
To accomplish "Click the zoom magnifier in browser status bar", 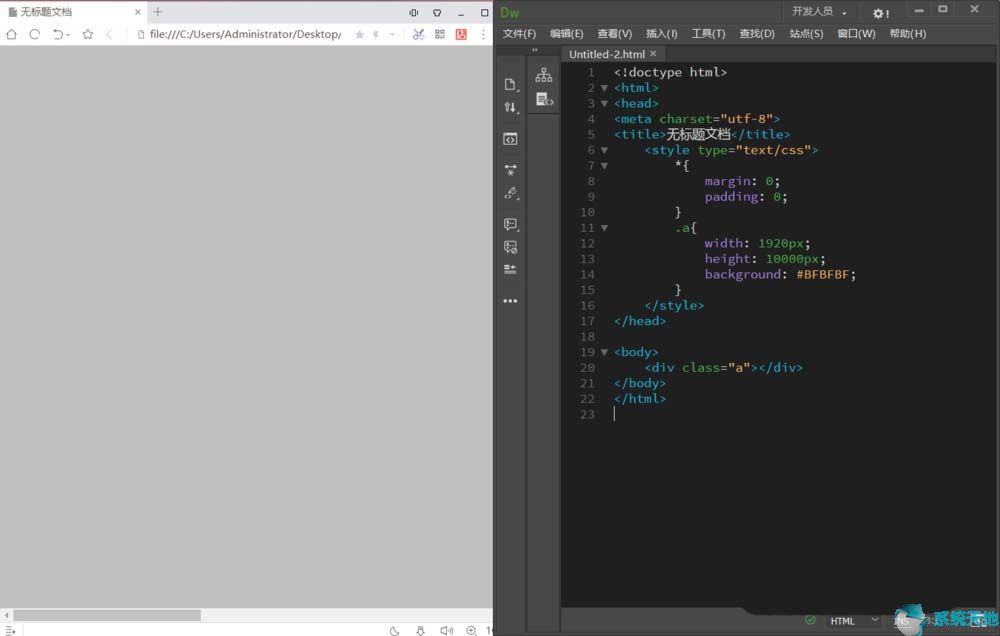I will 471,630.
